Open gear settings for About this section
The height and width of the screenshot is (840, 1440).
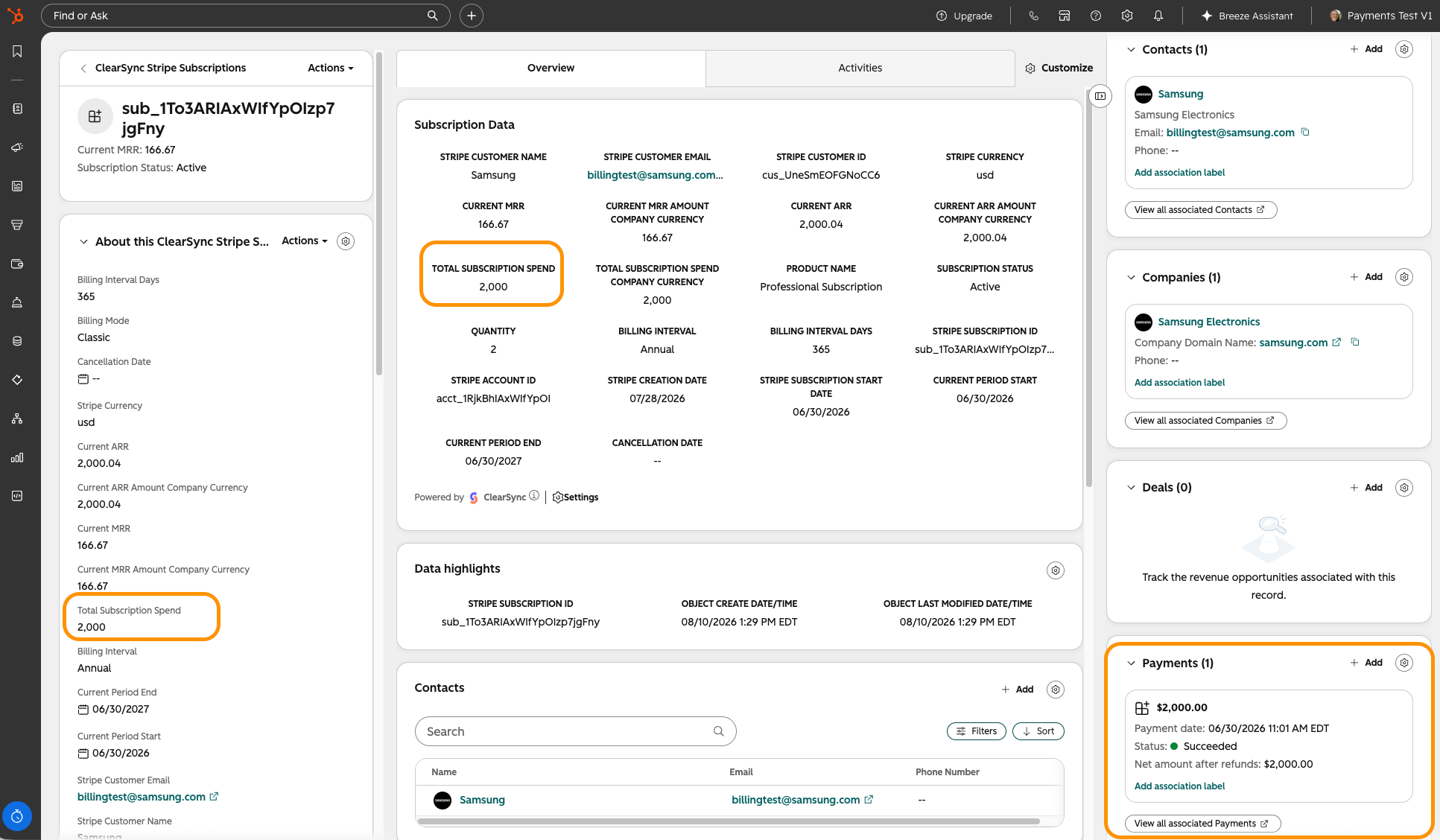[x=346, y=241]
